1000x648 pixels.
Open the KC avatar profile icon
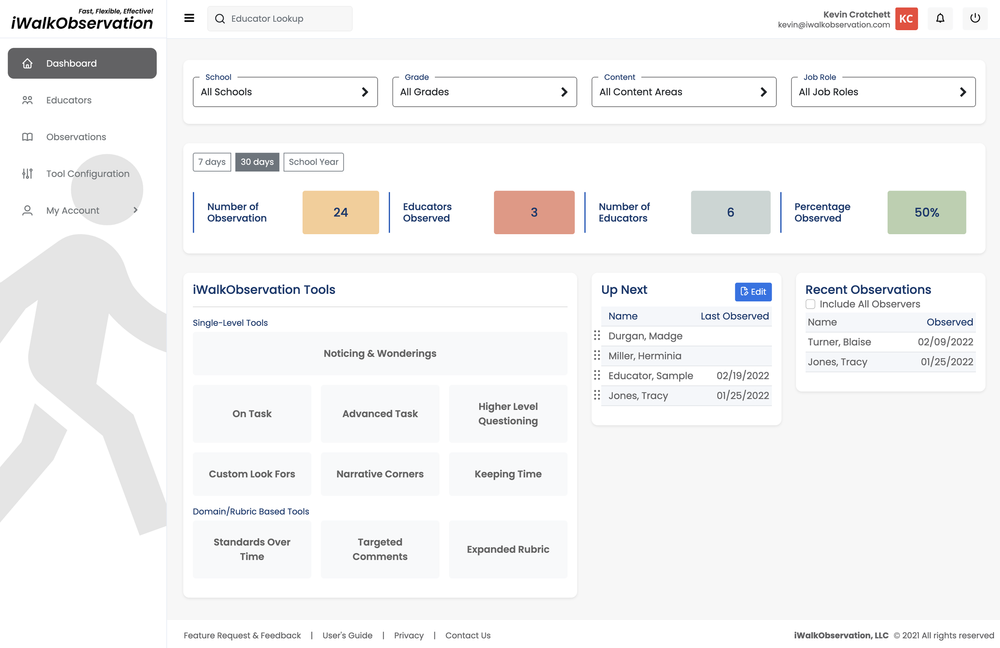906,17
